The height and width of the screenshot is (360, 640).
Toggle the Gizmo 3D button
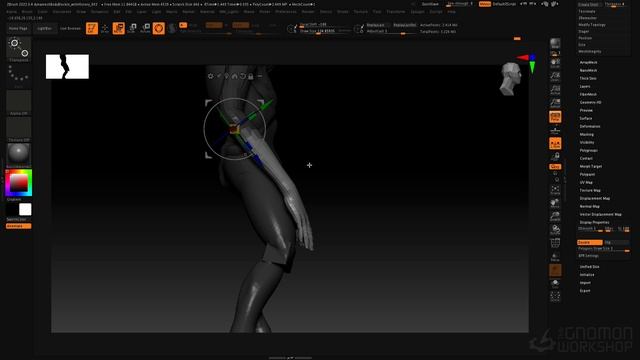pos(159,28)
